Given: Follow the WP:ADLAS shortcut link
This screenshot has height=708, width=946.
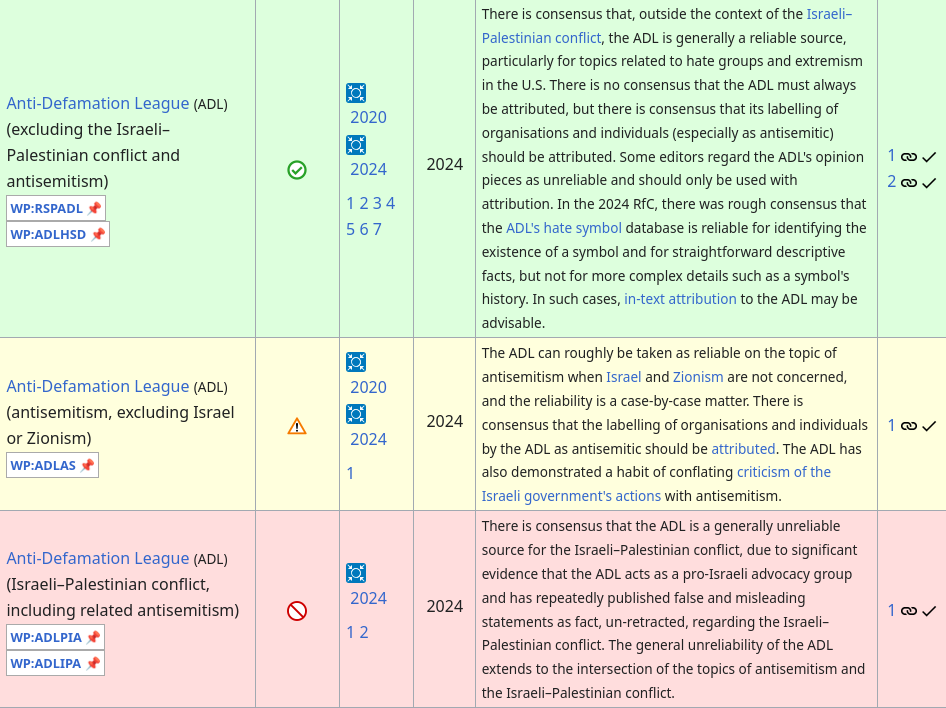Looking at the screenshot, I should (x=43, y=466).
